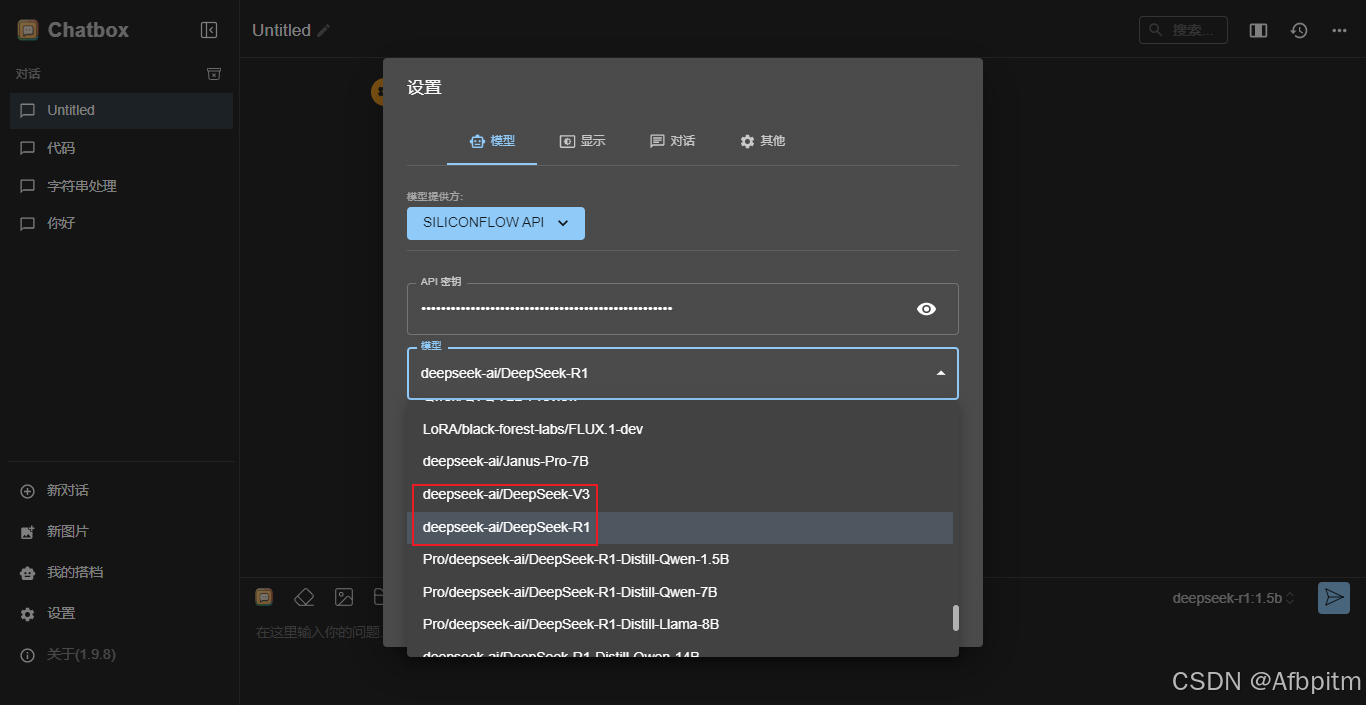Click the image attach icon in input toolbar
Screen dimensions: 1366x705
344,597
